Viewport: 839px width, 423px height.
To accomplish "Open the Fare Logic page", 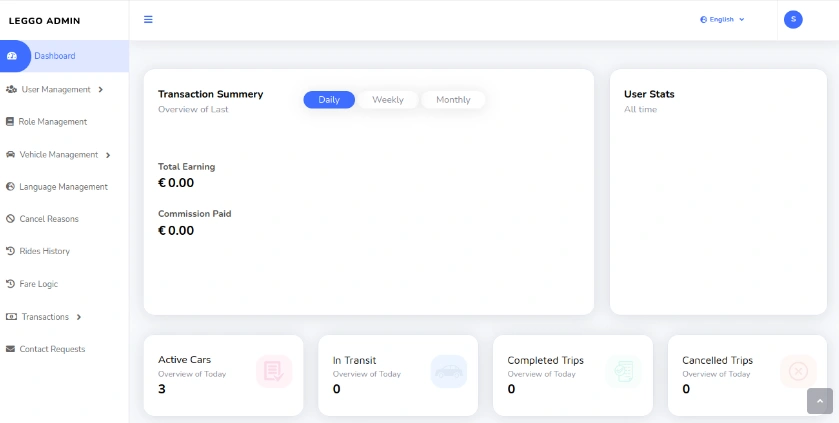I will 38,284.
